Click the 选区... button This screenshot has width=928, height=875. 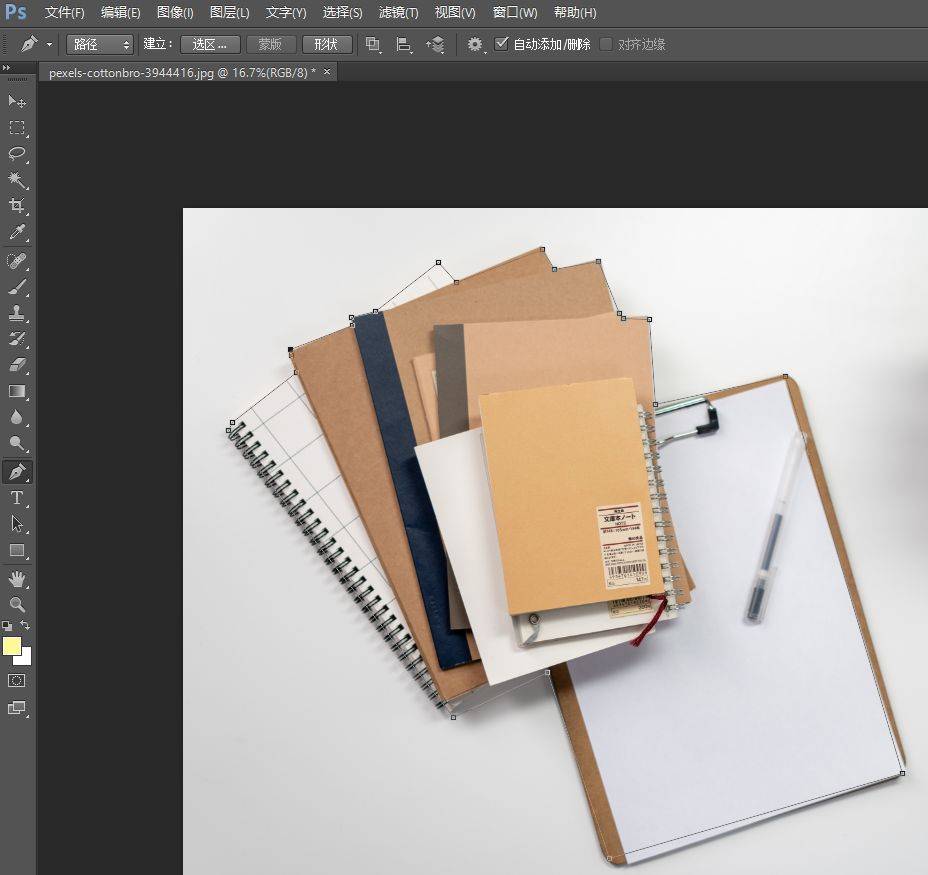tap(210, 44)
